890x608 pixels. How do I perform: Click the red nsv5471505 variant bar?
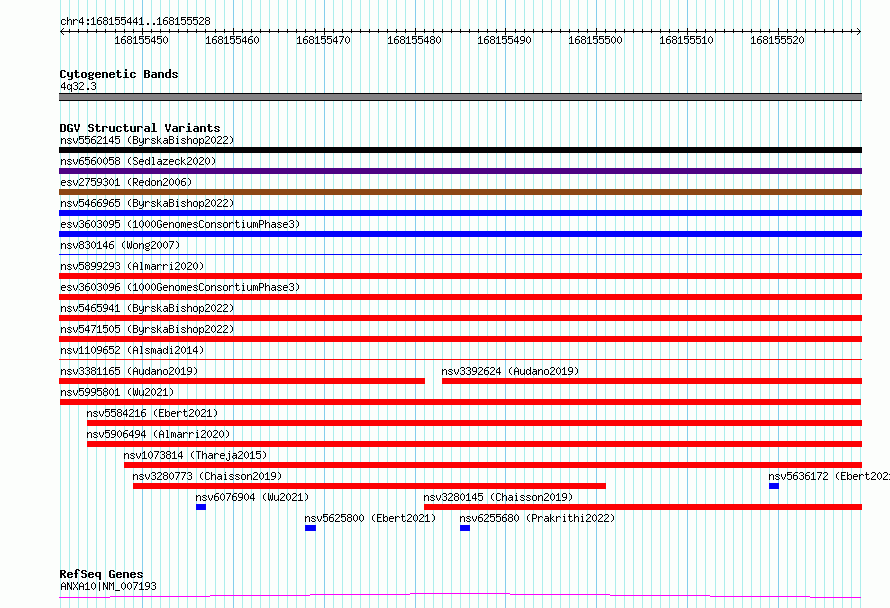[x=460, y=339]
